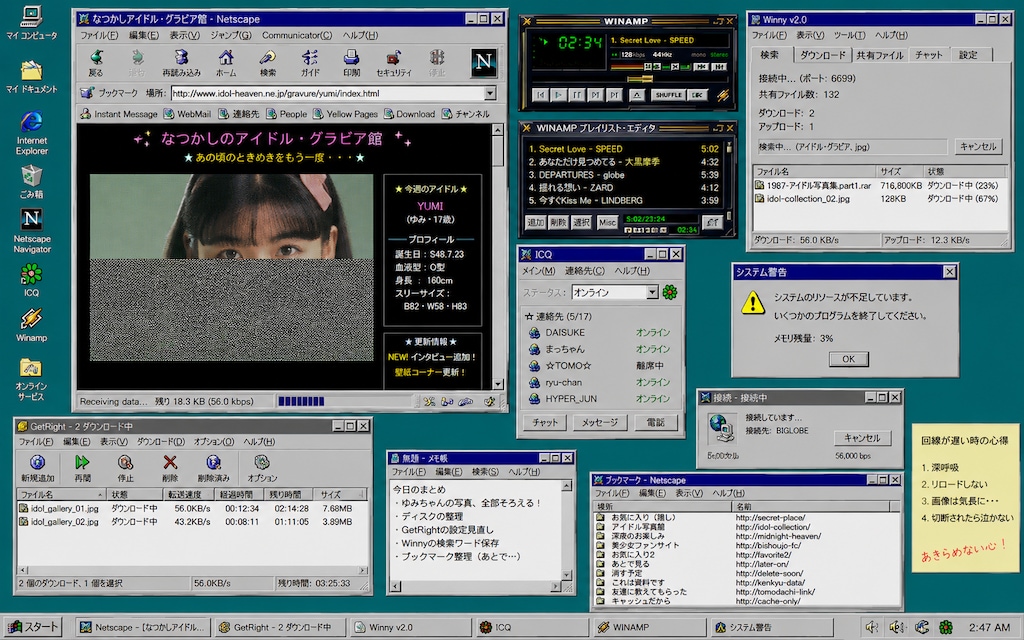Click the Misc button in Winamp playlist
Image resolution: width=1024 pixels, height=640 pixels.
(607, 223)
